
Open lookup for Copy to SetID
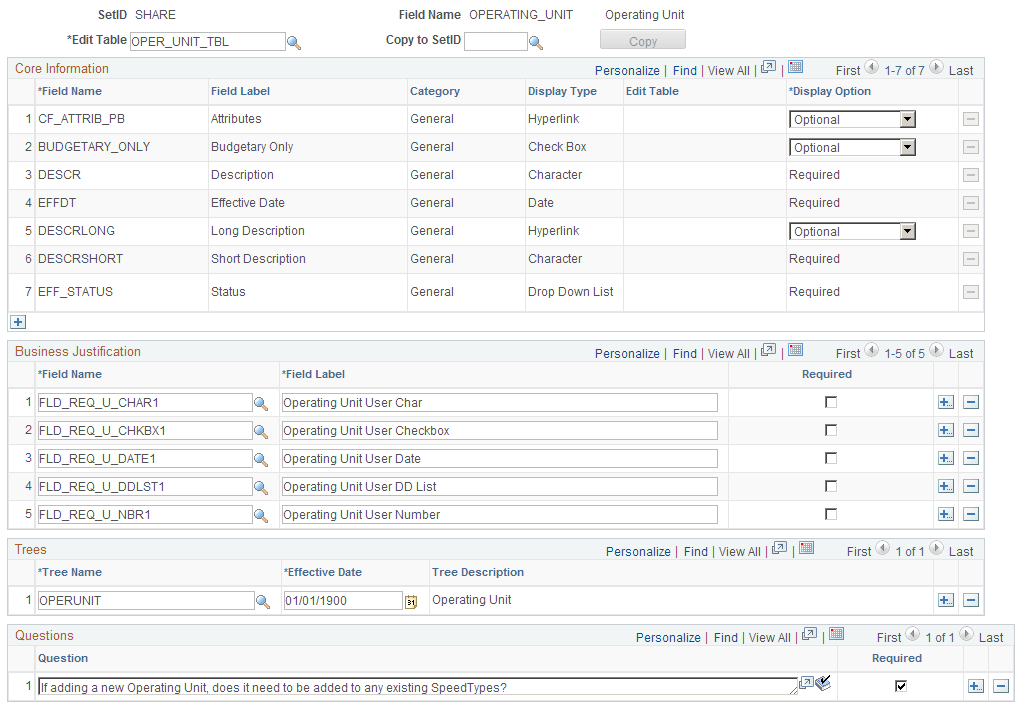point(536,43)
